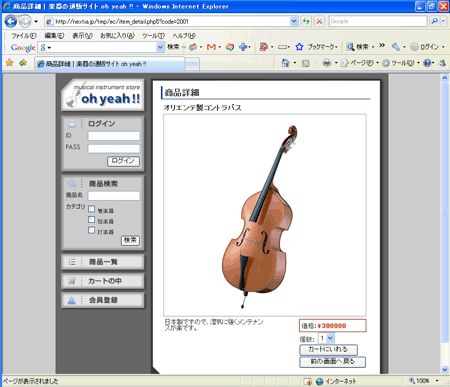450x387 pixels.
Task: Open ブックマーク bookmarks star in Google toolbar
Action: 299,47
